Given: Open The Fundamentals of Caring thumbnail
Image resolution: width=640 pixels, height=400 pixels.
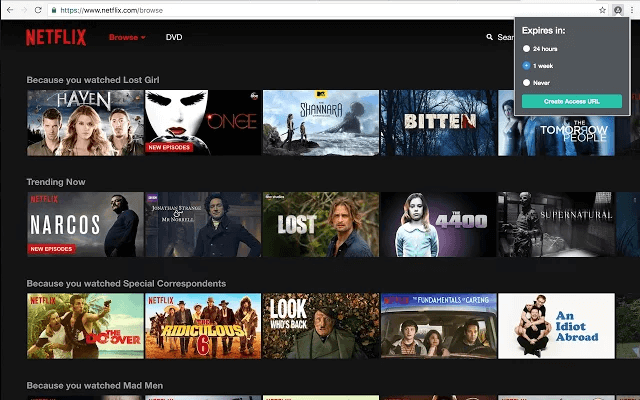Looking at the screenshot, I should (439, 326).
